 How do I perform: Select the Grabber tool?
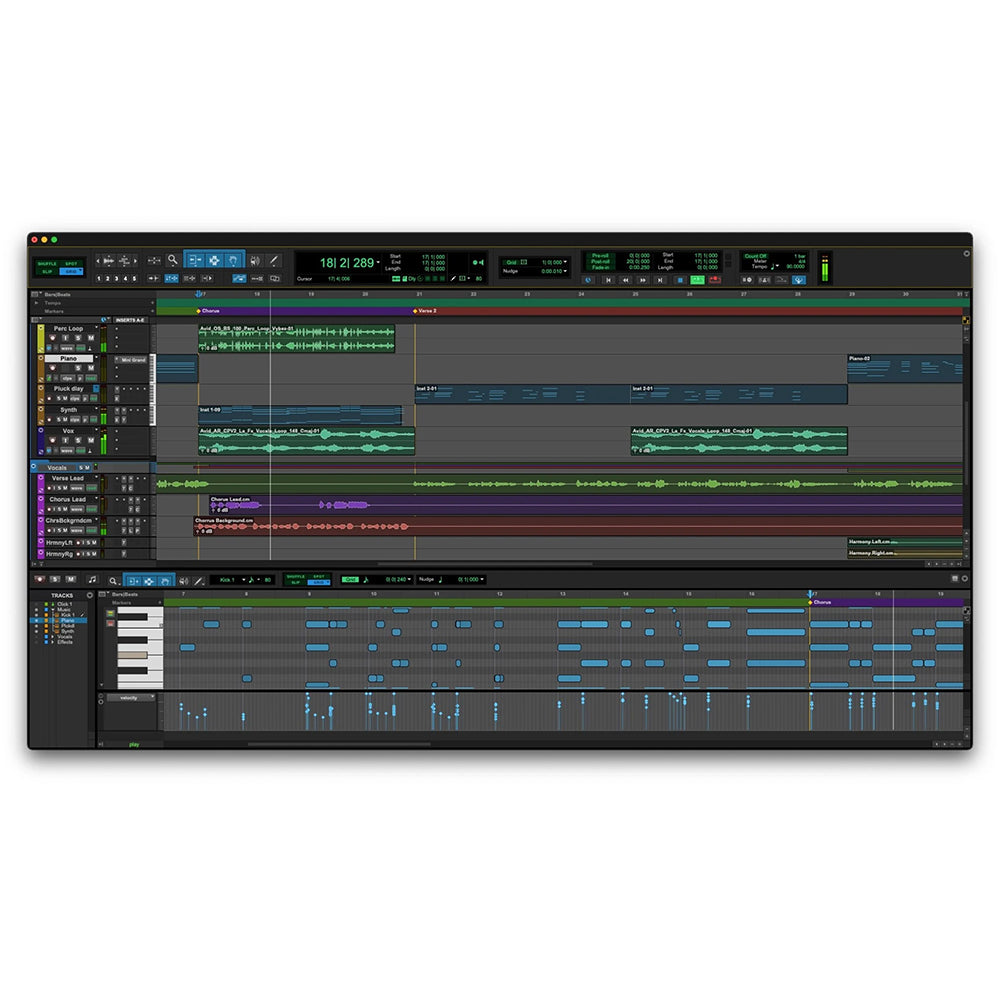(235, 260)
